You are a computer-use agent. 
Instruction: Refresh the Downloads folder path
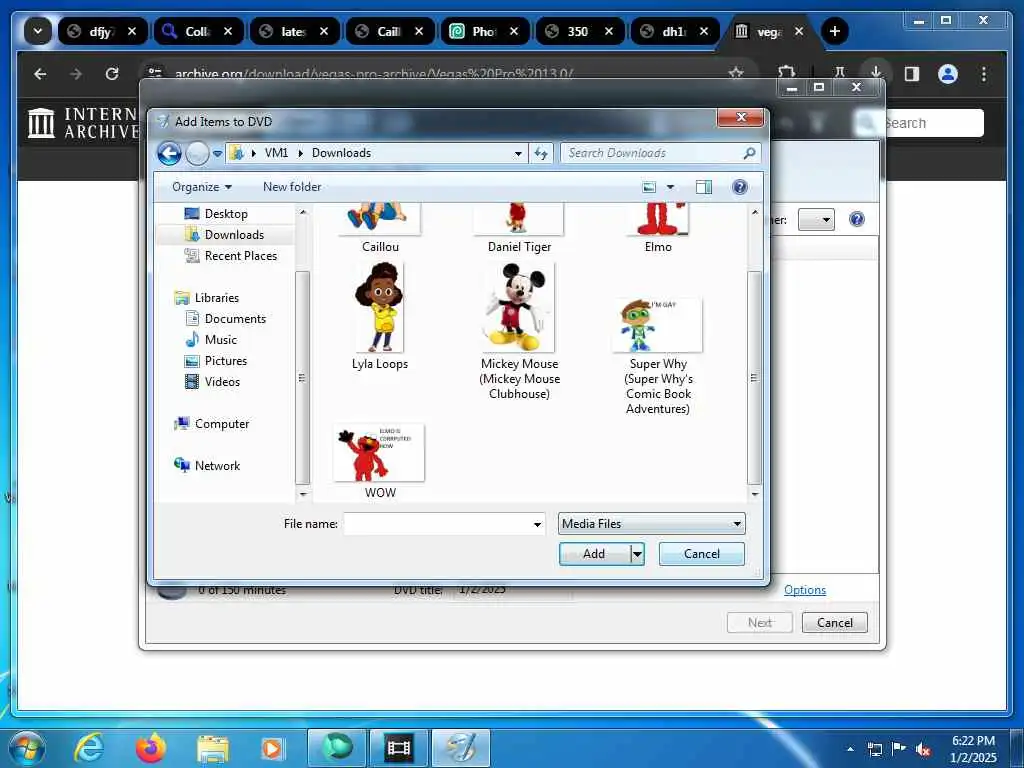click(541, 153)
